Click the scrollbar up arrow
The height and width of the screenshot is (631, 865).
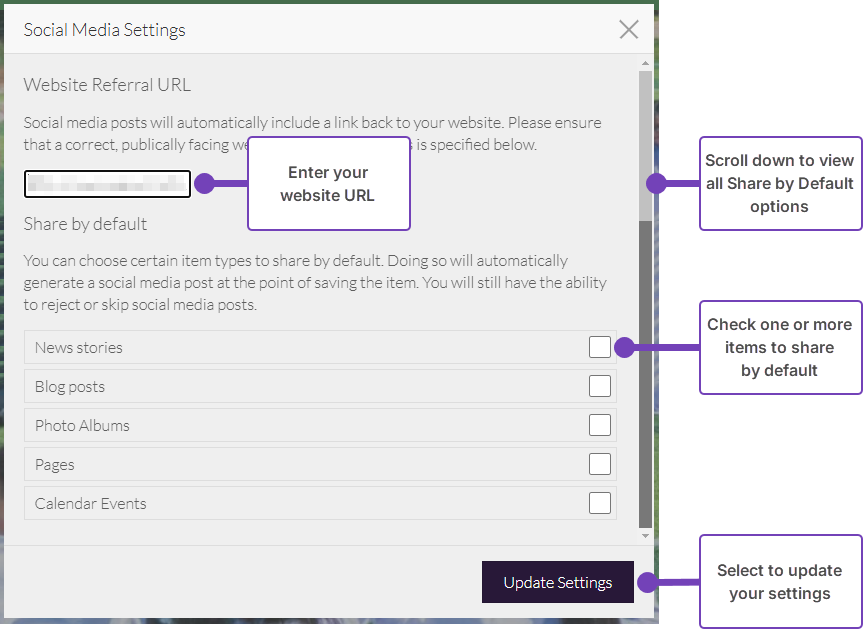pyautogui.click(x=645, y=63)
